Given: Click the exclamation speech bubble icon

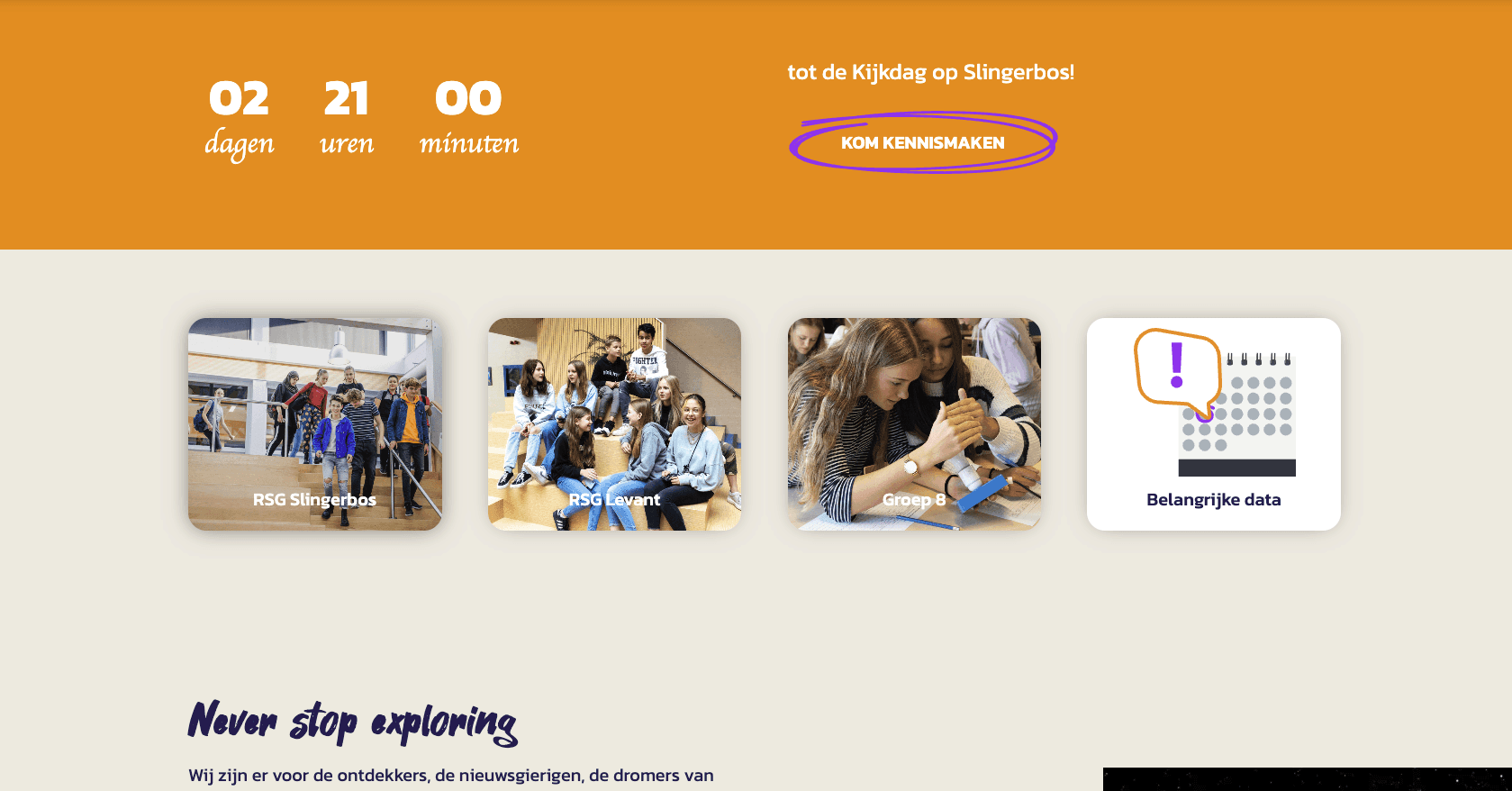Looking at the screenshot, I should (1177, 369).
